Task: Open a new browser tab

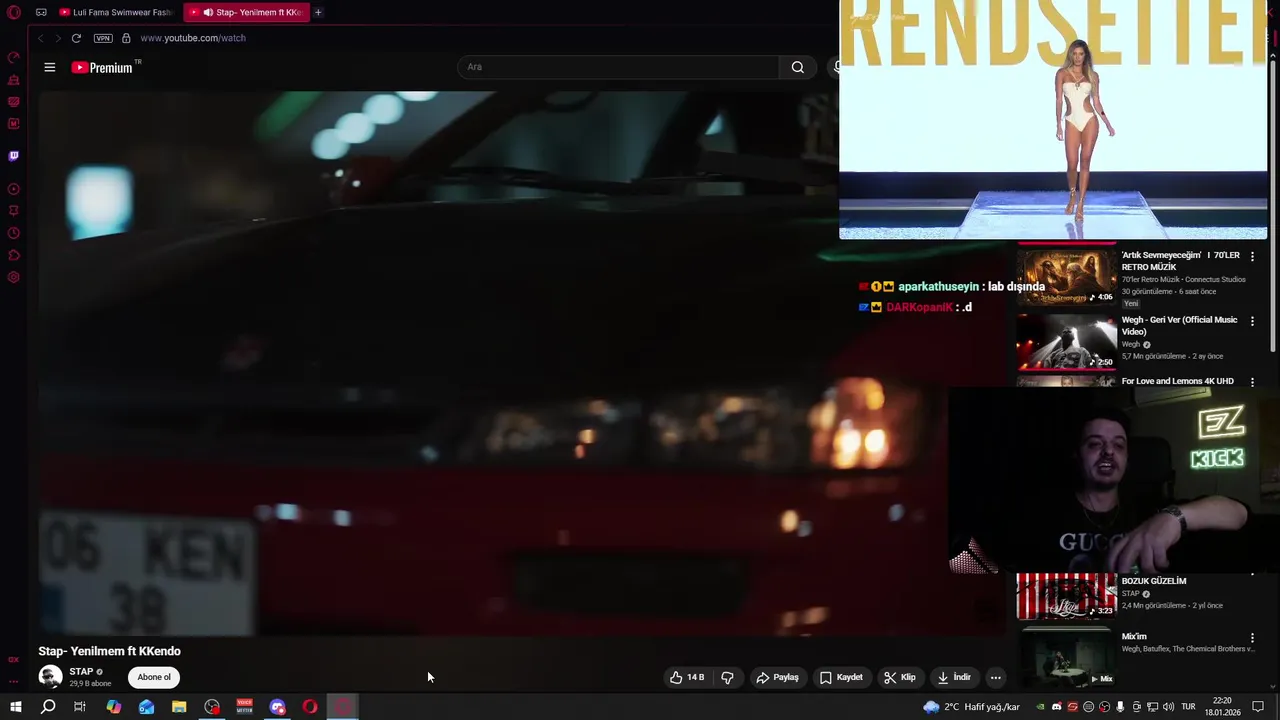Action: click(318, 12)
